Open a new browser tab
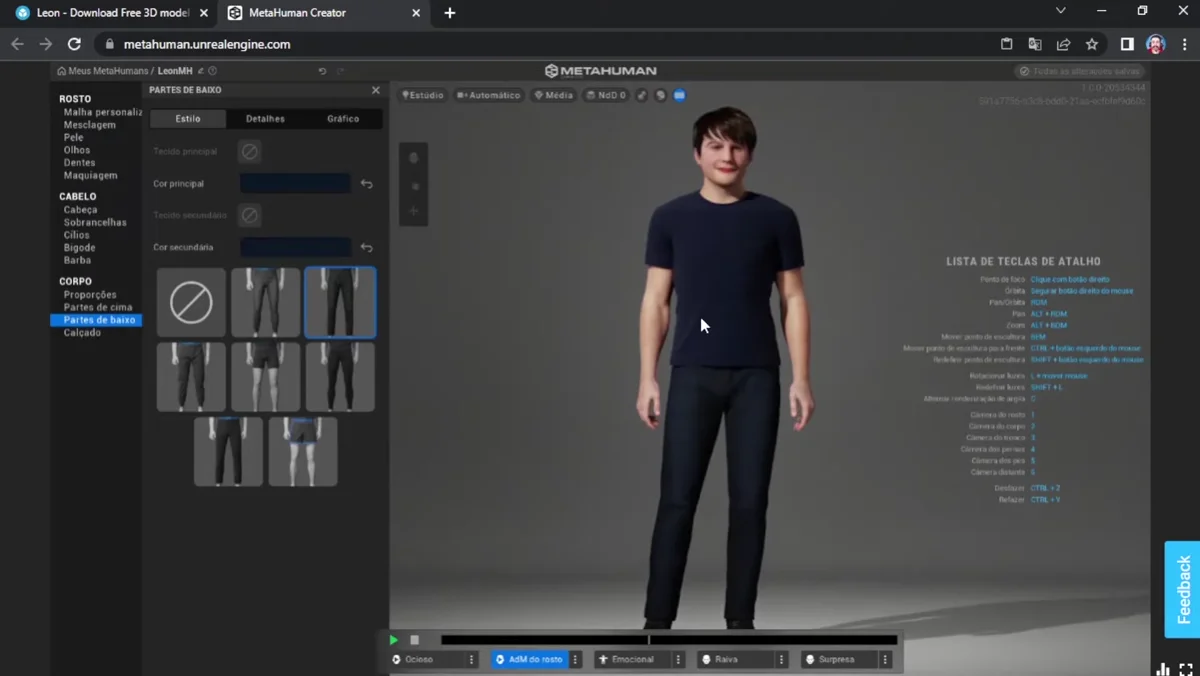 tap(450, 13)
